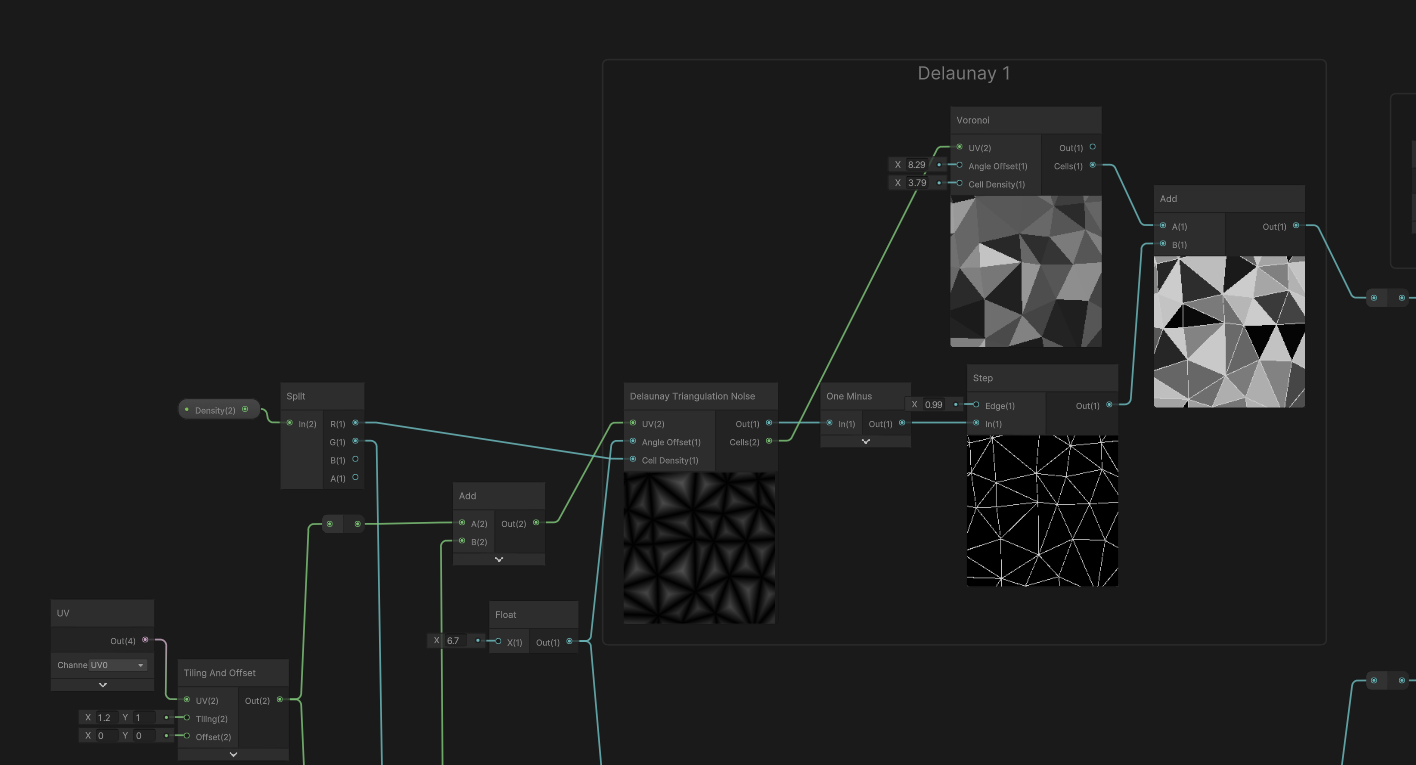Screen dimensions: 1416x765
Task: Click Delaunay Triangulation Noise Out port
Action: [768, 424]
